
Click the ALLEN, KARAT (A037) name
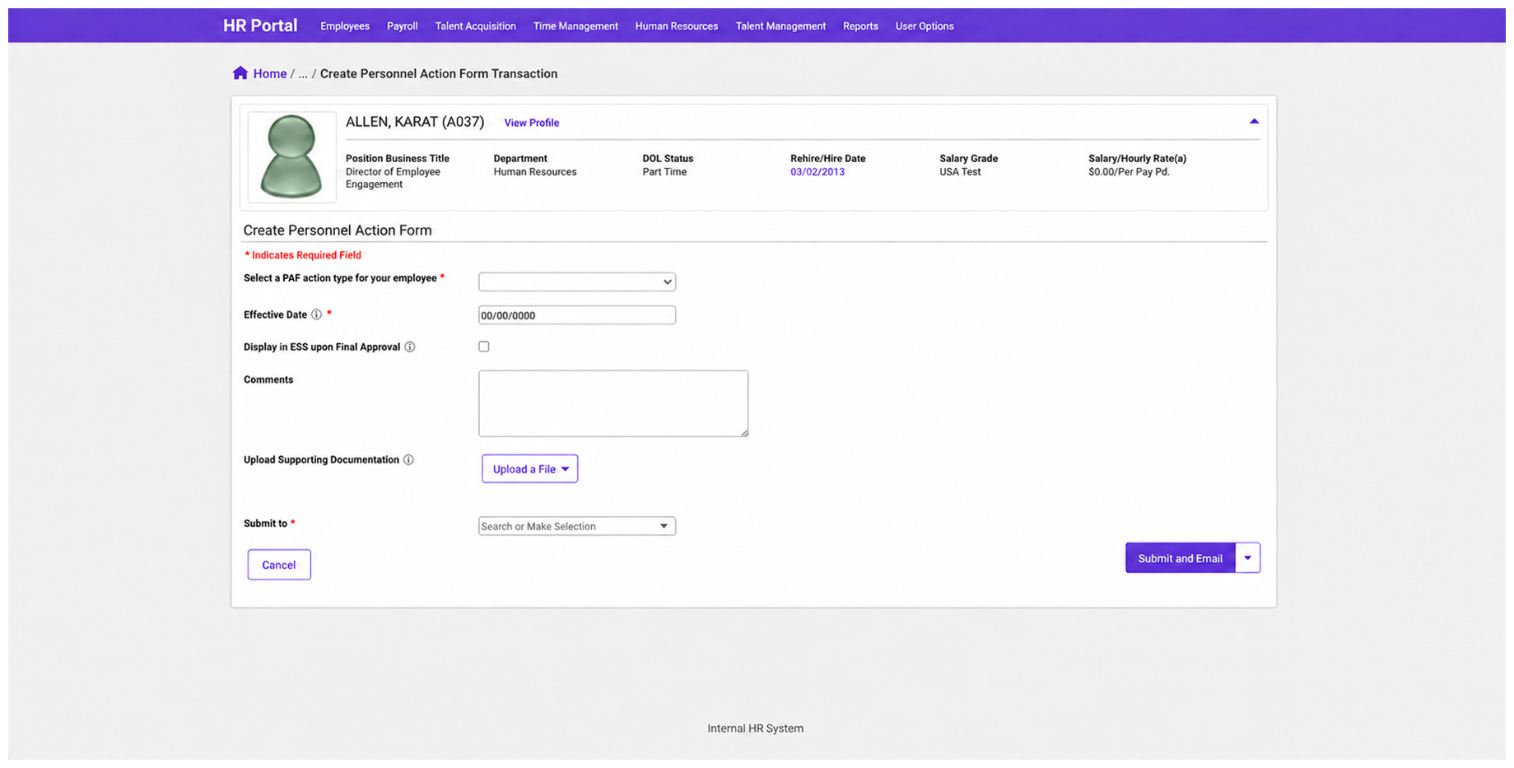(x=415, y=122)
